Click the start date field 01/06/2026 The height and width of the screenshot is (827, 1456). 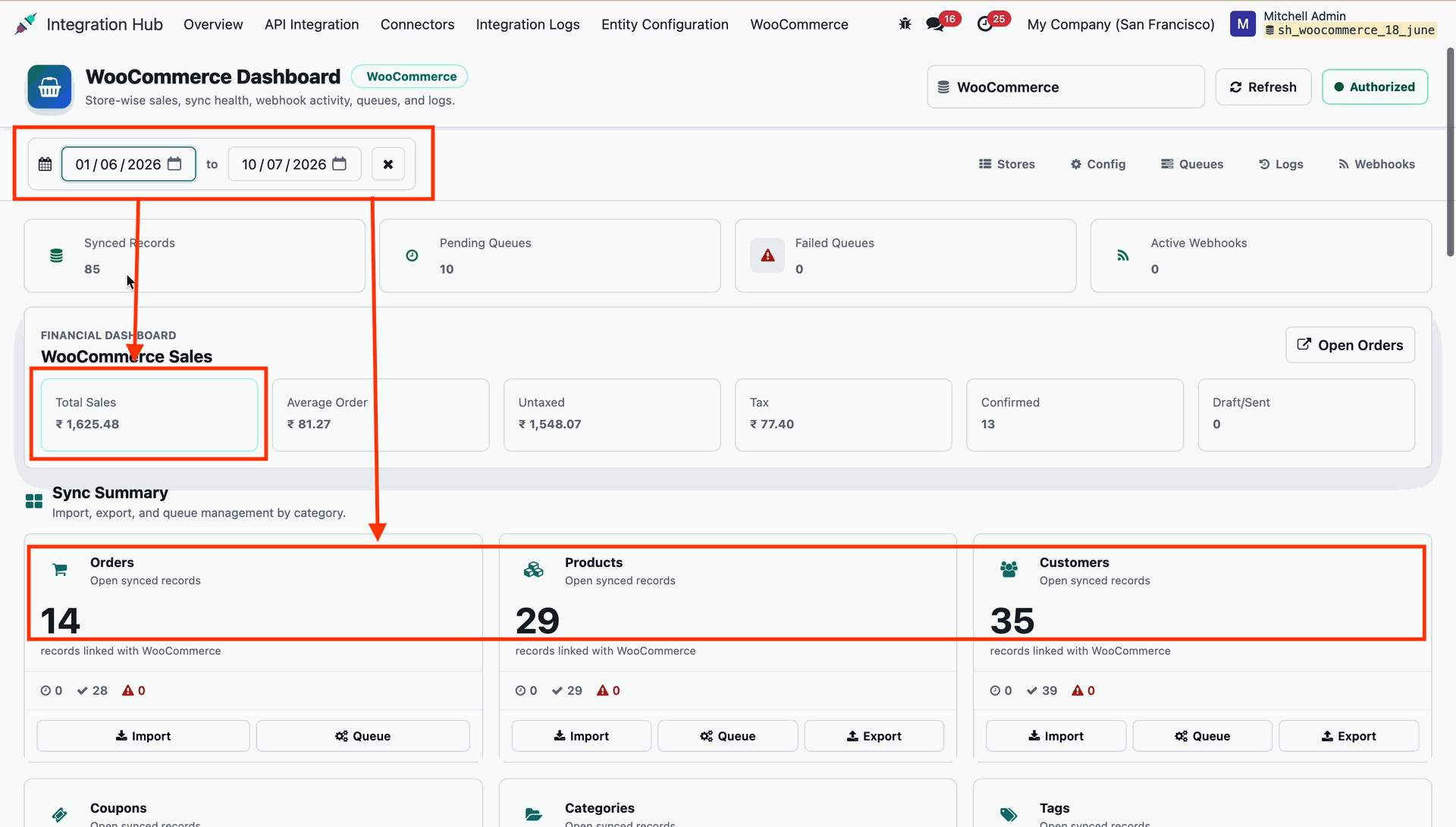[129, 164]
